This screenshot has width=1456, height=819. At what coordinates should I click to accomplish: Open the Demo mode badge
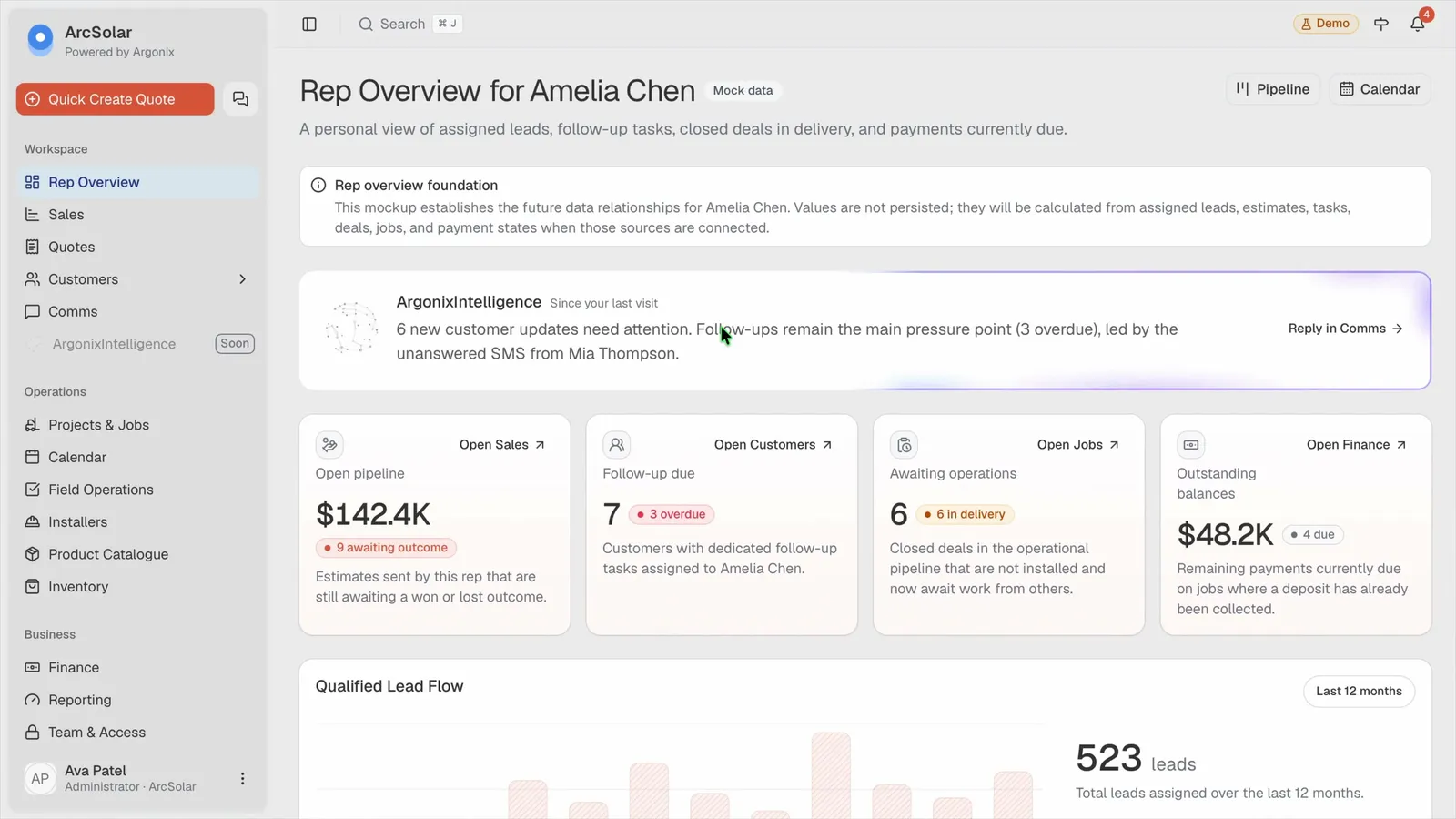tap(1326, 24)
